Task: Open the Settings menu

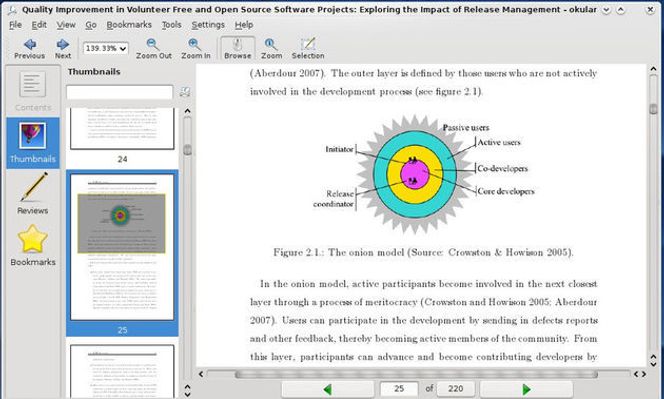Action: (208, 25)
